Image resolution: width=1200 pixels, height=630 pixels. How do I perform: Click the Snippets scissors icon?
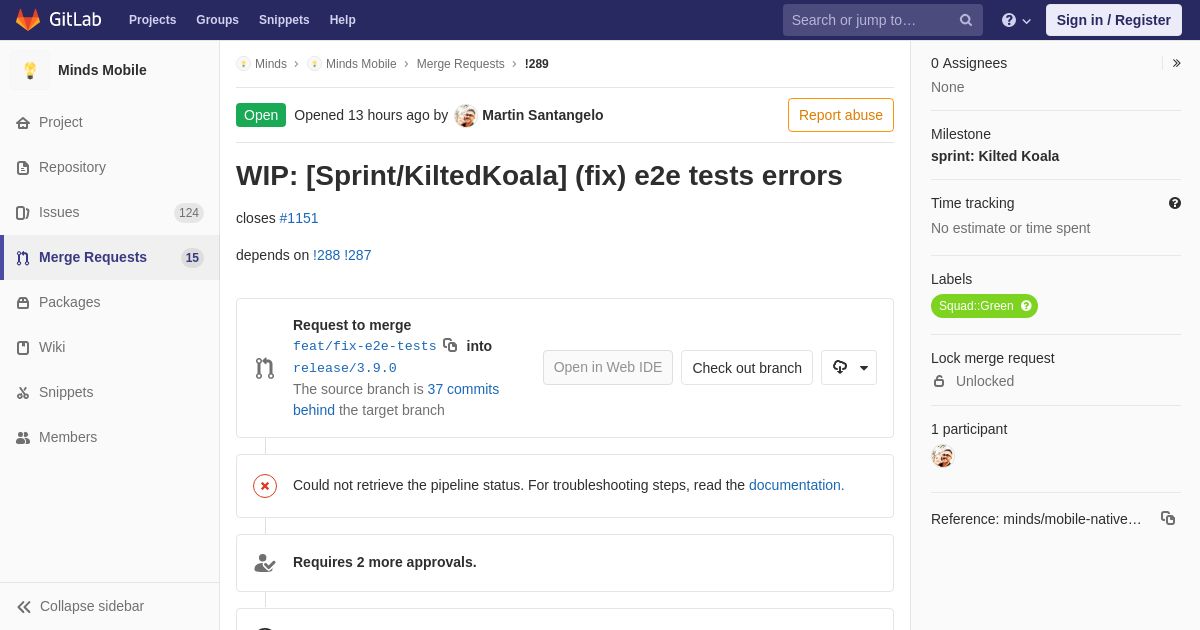click(23, 393)
